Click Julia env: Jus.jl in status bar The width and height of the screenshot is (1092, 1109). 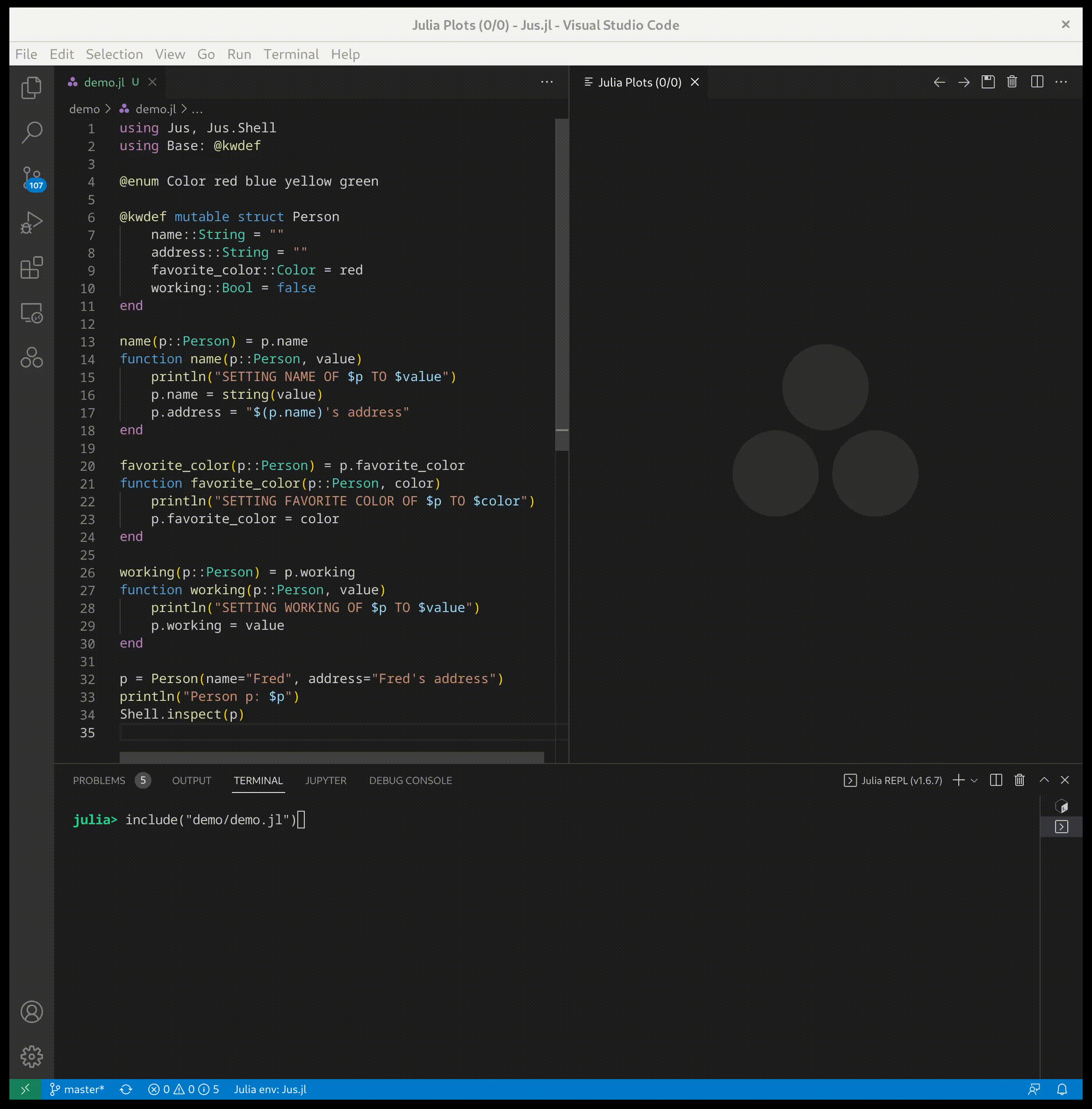(x=270, y=1089)
